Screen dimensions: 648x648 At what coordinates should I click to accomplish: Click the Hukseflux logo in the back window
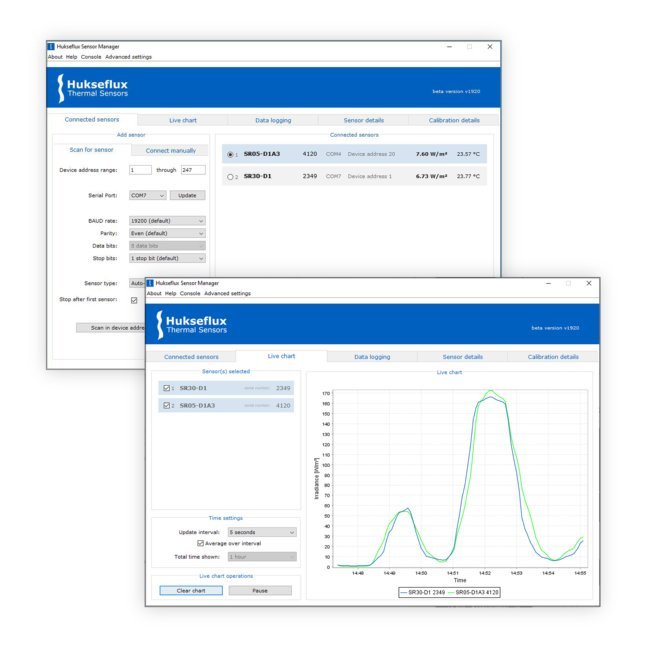coord(93,88)
